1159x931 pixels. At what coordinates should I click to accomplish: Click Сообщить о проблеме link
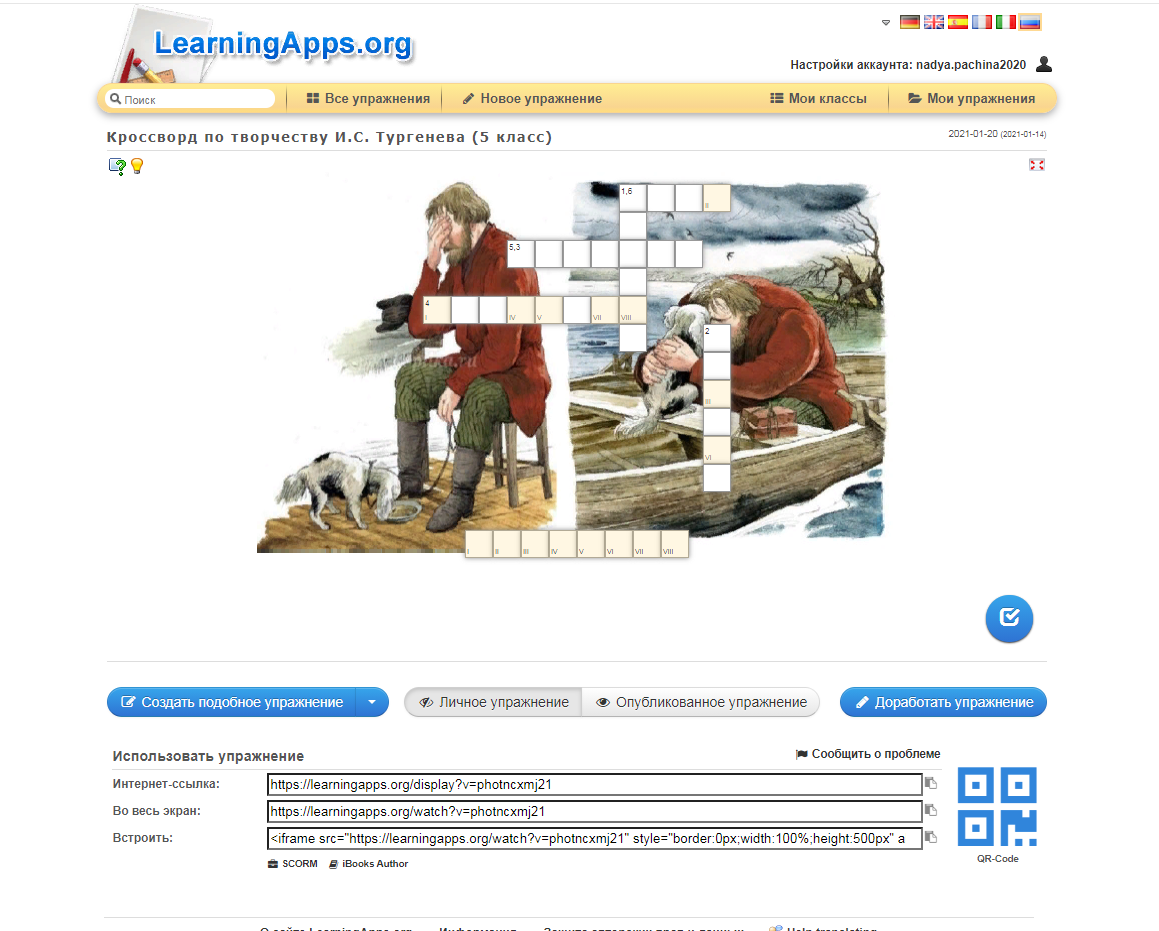867,754
